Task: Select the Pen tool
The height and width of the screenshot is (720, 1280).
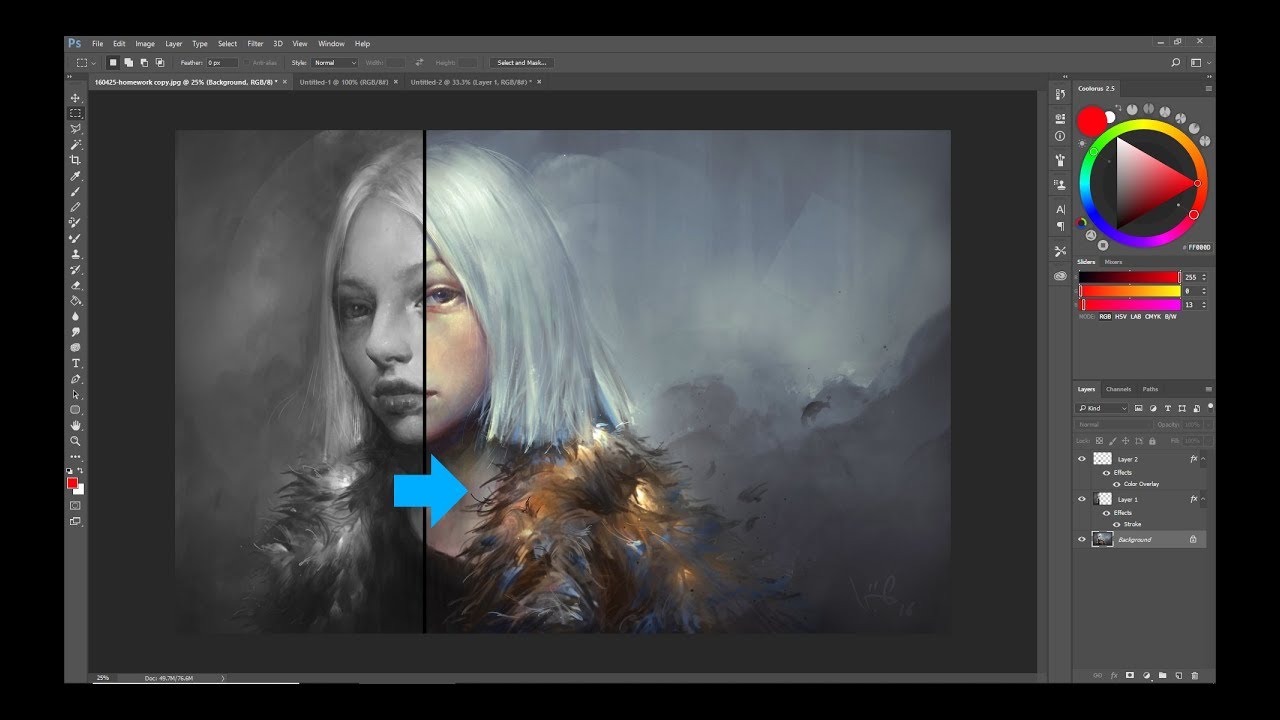Action: (75, 379)
